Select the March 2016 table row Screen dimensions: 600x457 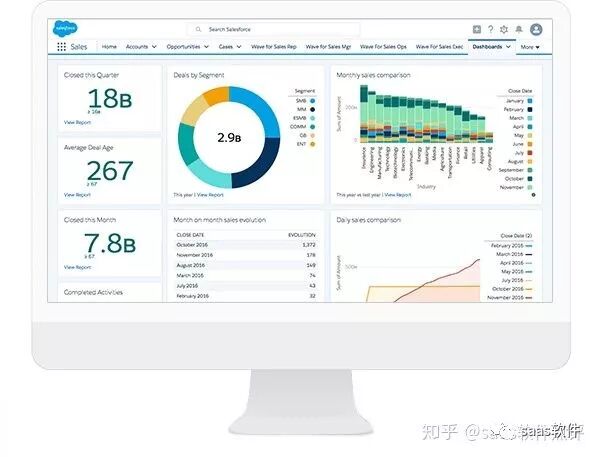click(246, 276)
